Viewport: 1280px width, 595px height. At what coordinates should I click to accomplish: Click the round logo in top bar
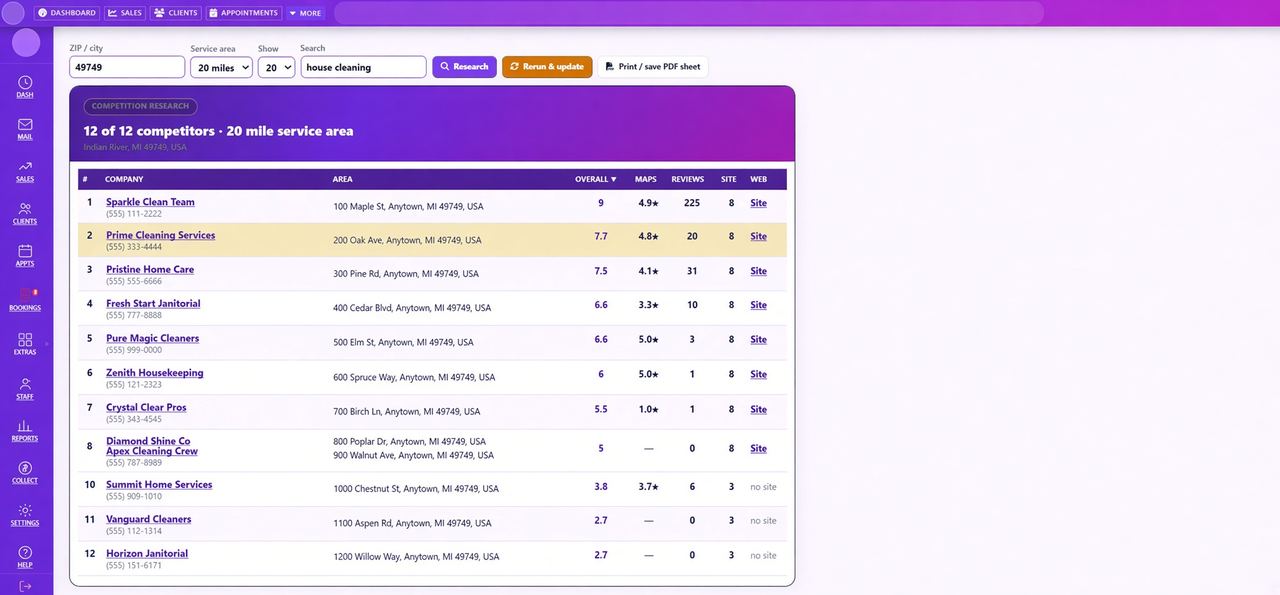[13, 13]
